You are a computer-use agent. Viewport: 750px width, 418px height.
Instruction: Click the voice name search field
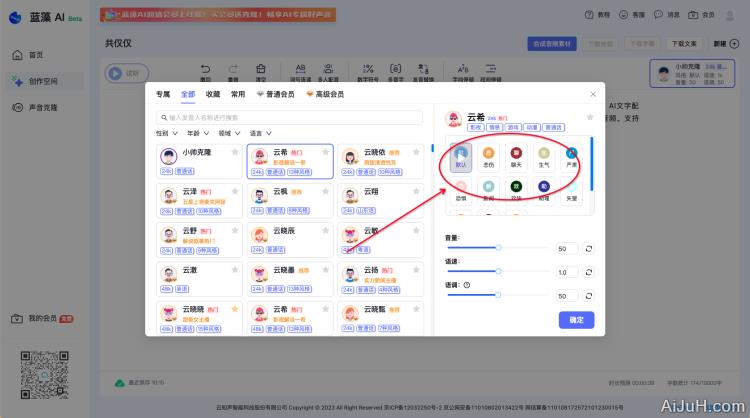(290, 117)
